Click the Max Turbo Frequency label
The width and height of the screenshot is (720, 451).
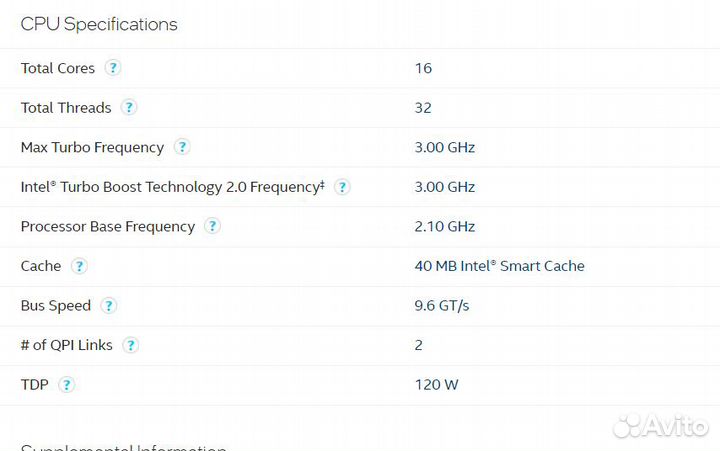[x=92, y=147]
